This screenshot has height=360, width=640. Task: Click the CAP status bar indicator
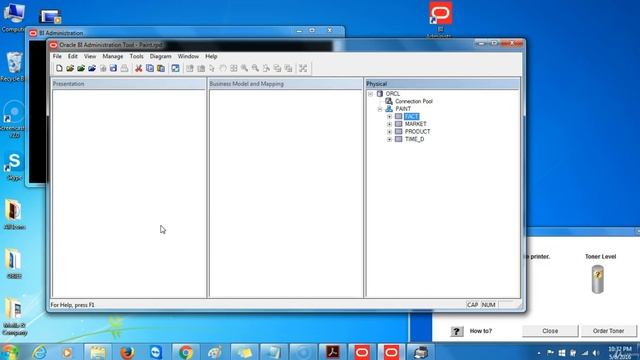[472, 305]
